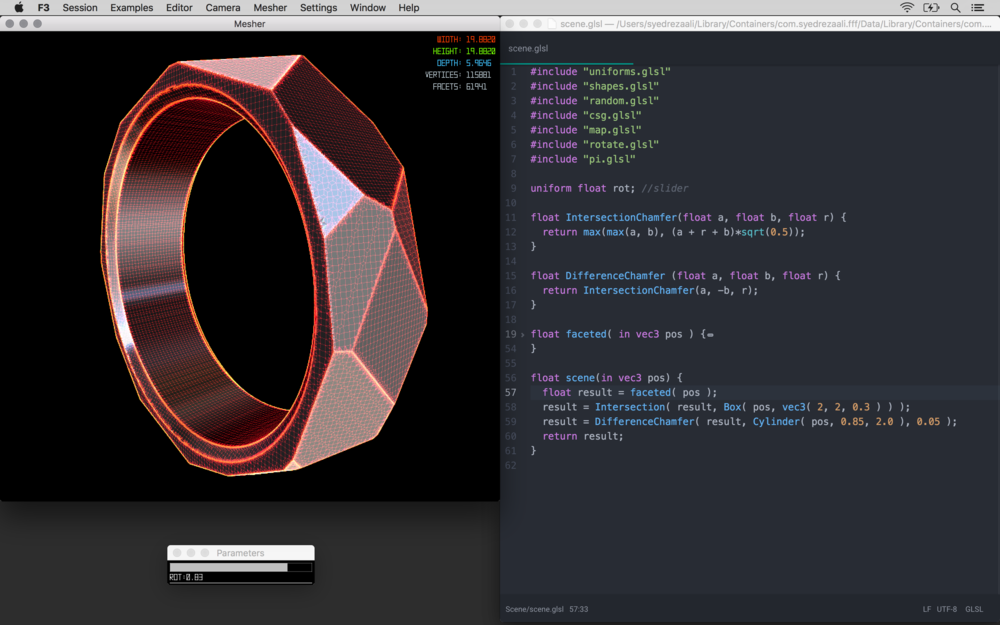Open Spotlight search magnifier icon
The height and width of the screenshot is (625, 1000).
coord(956,8)
